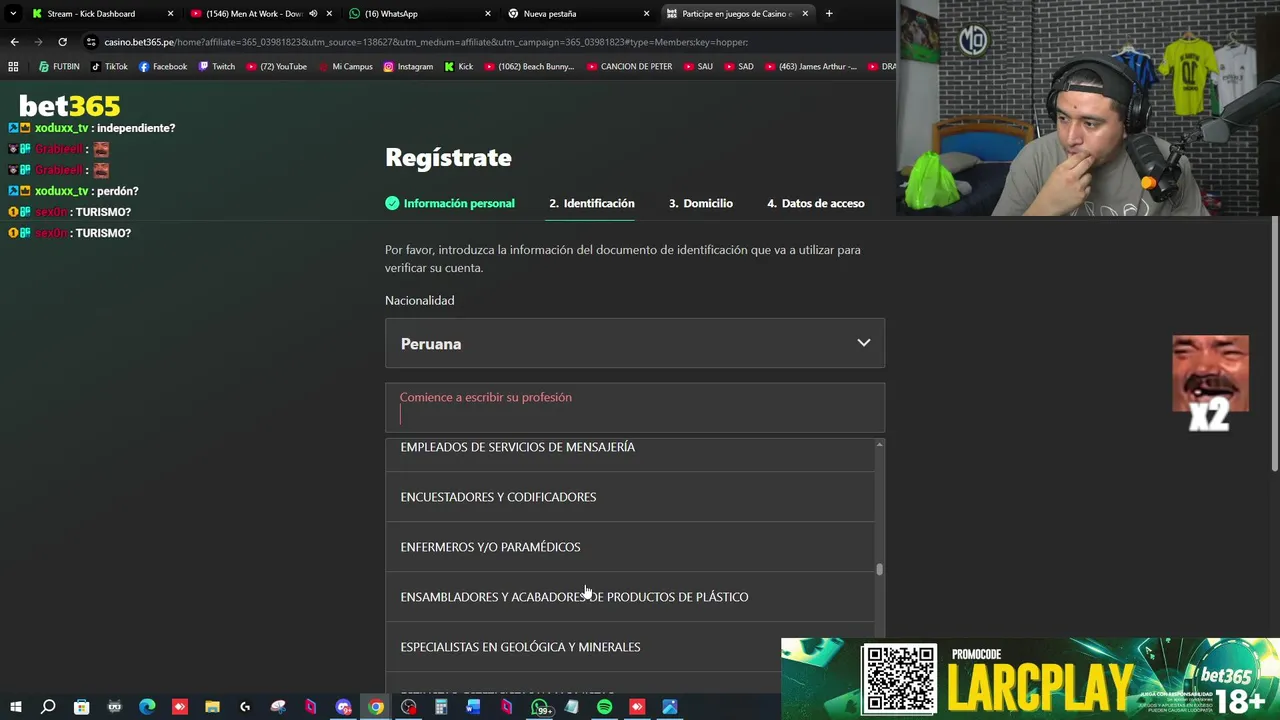View site information icon in address bar

click(x=91, y=42)
